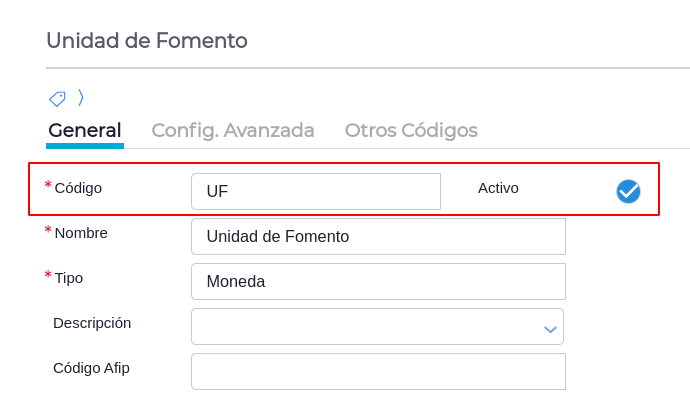Screen dimensions: 690x408
Task: Select the Código Afip input field
Action: tap(378, 371)
